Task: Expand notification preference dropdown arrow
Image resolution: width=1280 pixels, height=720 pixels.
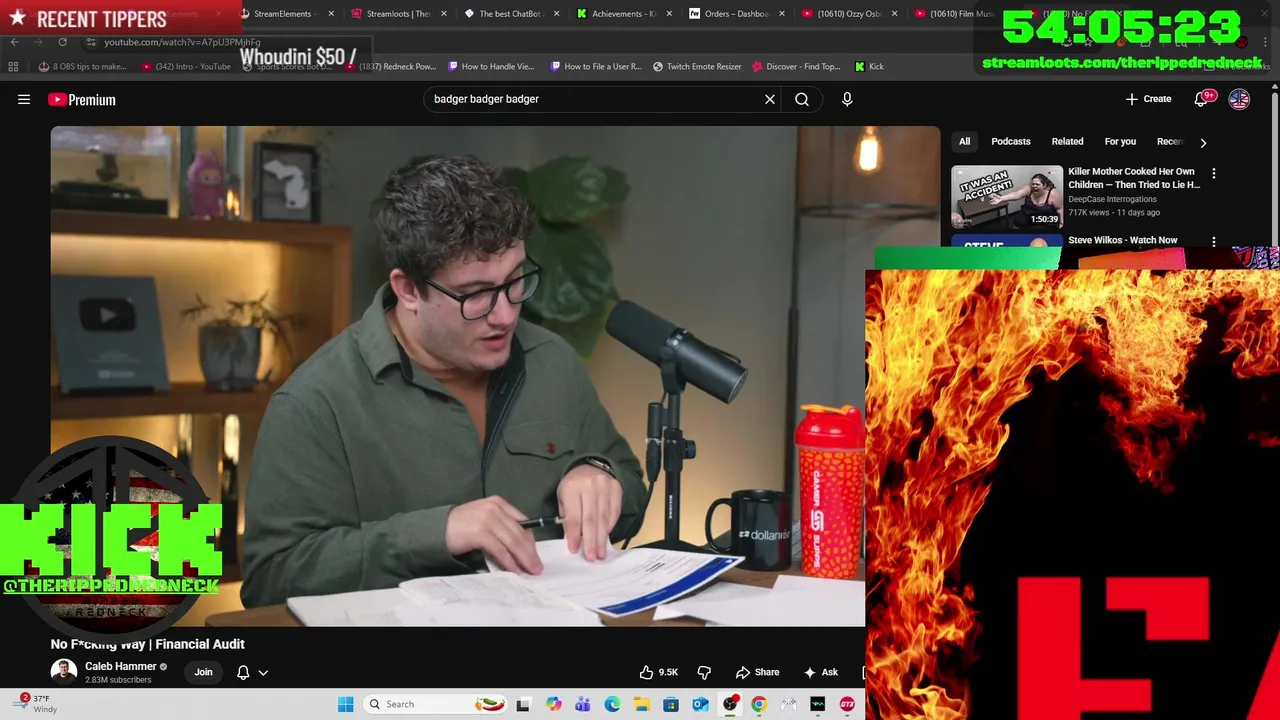Action: 263,673
